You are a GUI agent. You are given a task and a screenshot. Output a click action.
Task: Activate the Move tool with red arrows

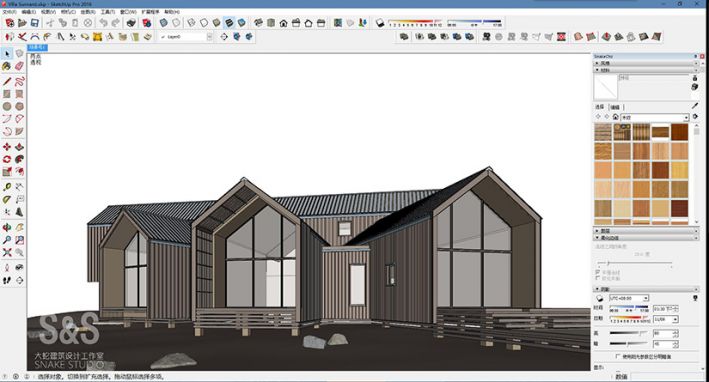[x=7, y=147]
